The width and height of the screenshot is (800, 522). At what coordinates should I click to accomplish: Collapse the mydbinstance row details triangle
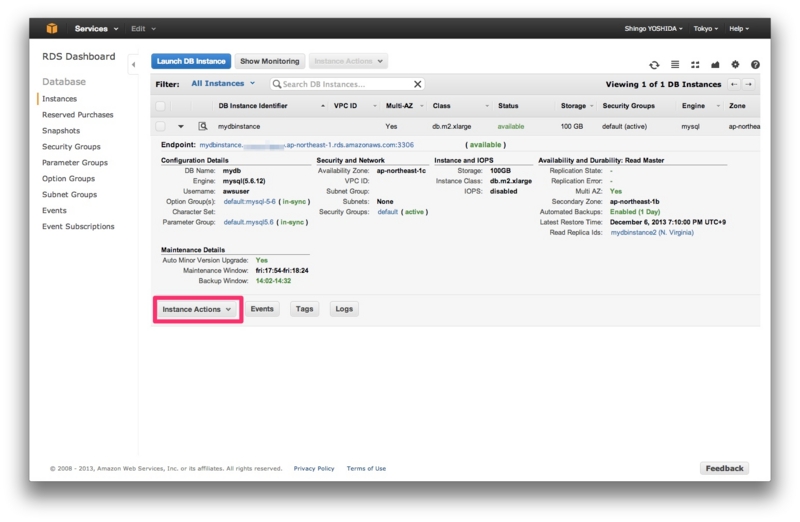(x=181, y=127)
